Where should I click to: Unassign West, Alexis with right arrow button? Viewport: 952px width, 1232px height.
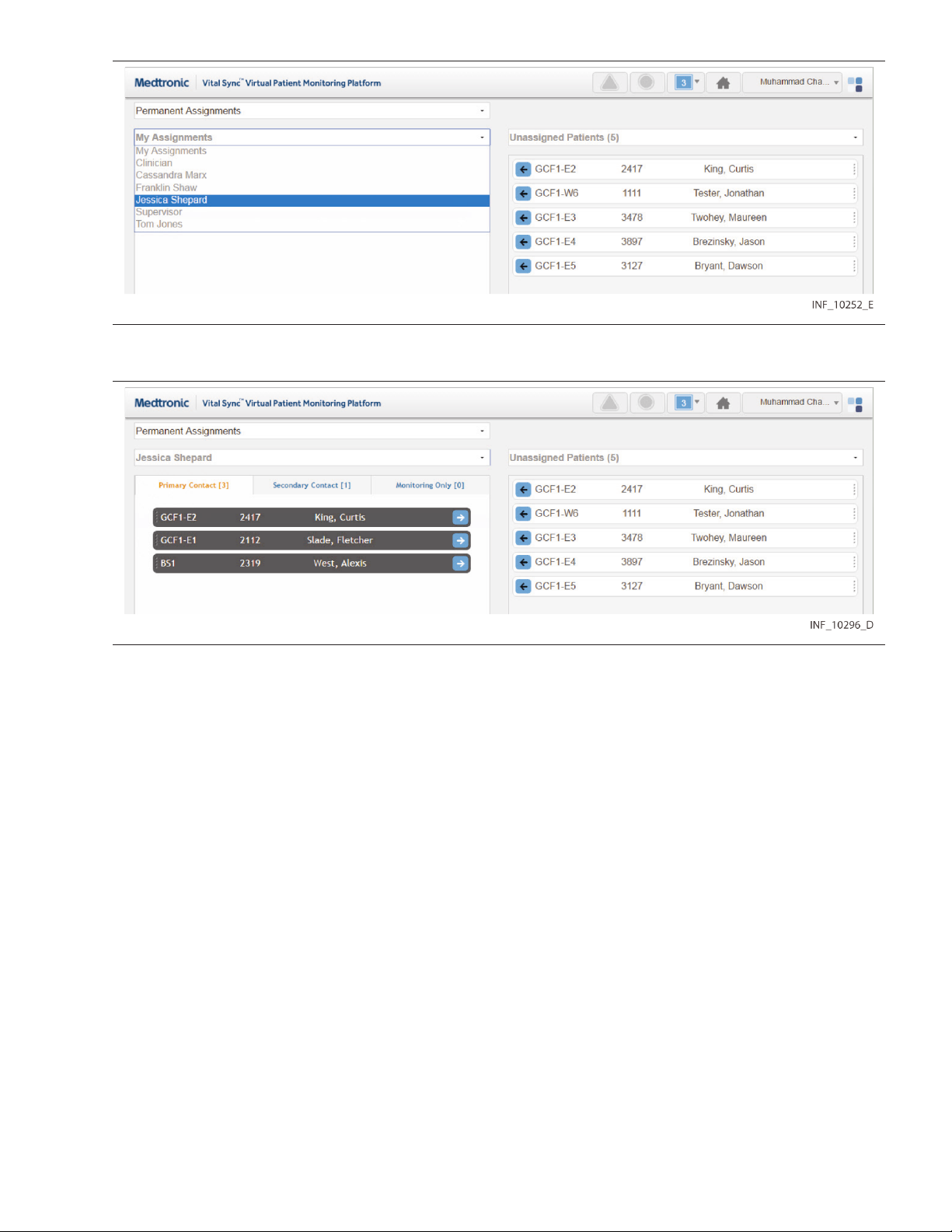[461, 564]
